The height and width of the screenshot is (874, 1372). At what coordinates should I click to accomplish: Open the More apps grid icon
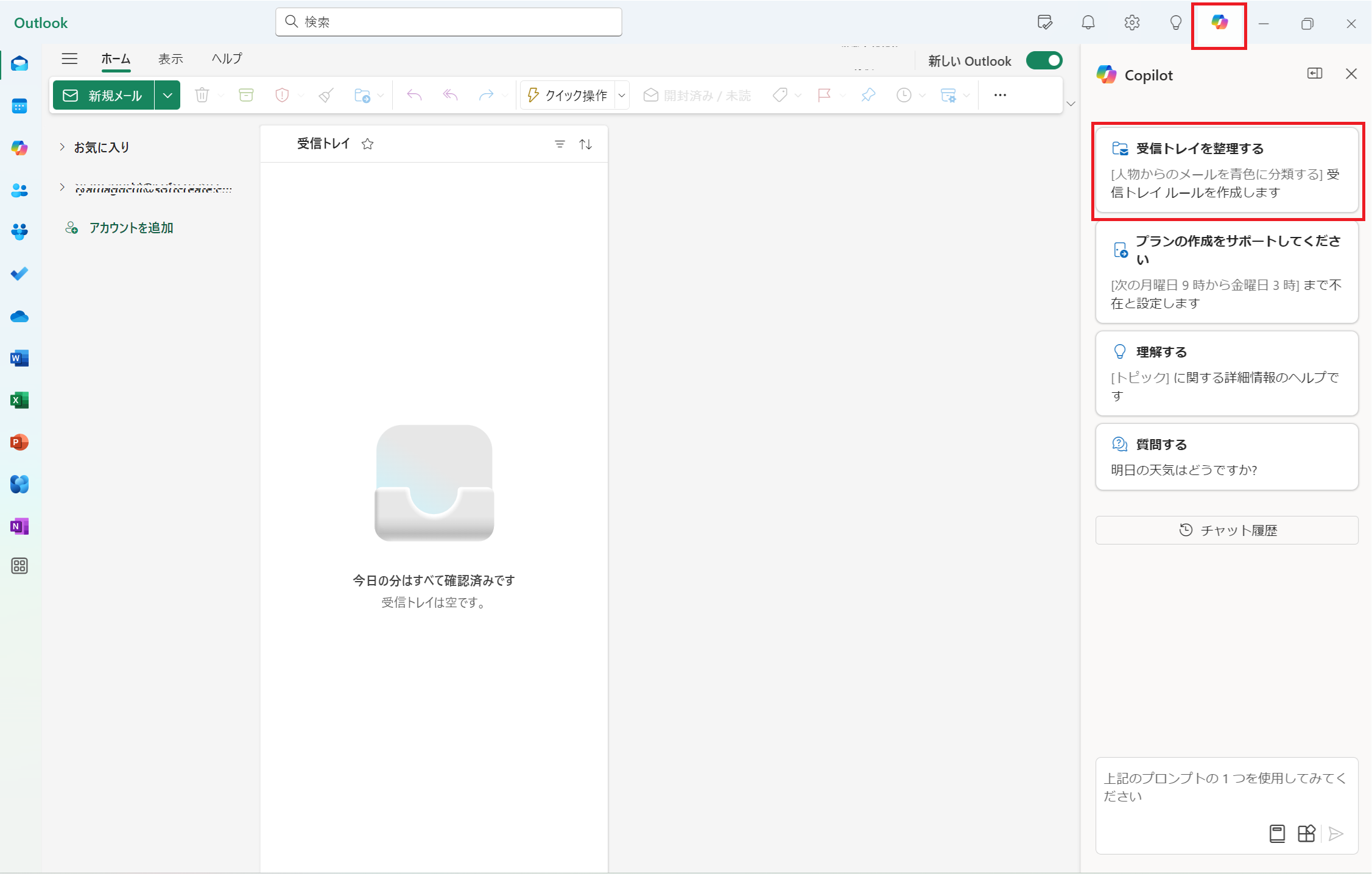(19, 566)
